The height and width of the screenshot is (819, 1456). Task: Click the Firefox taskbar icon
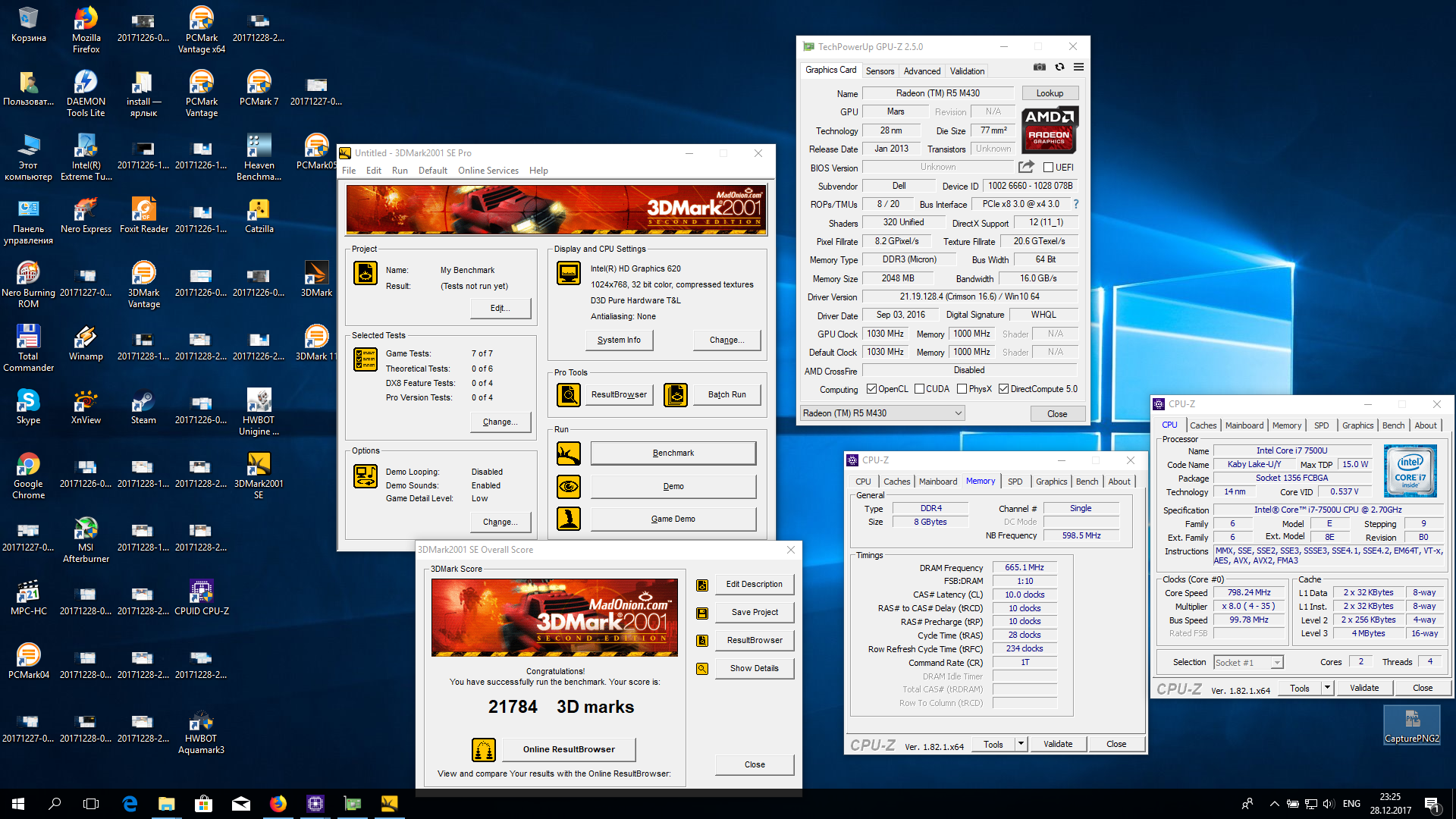tap(278, 804)
